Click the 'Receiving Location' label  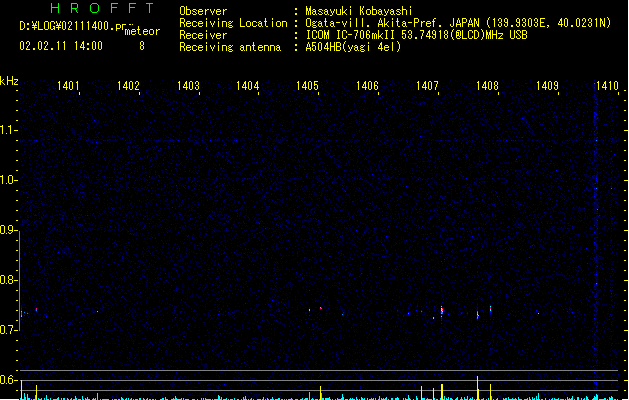233,23
